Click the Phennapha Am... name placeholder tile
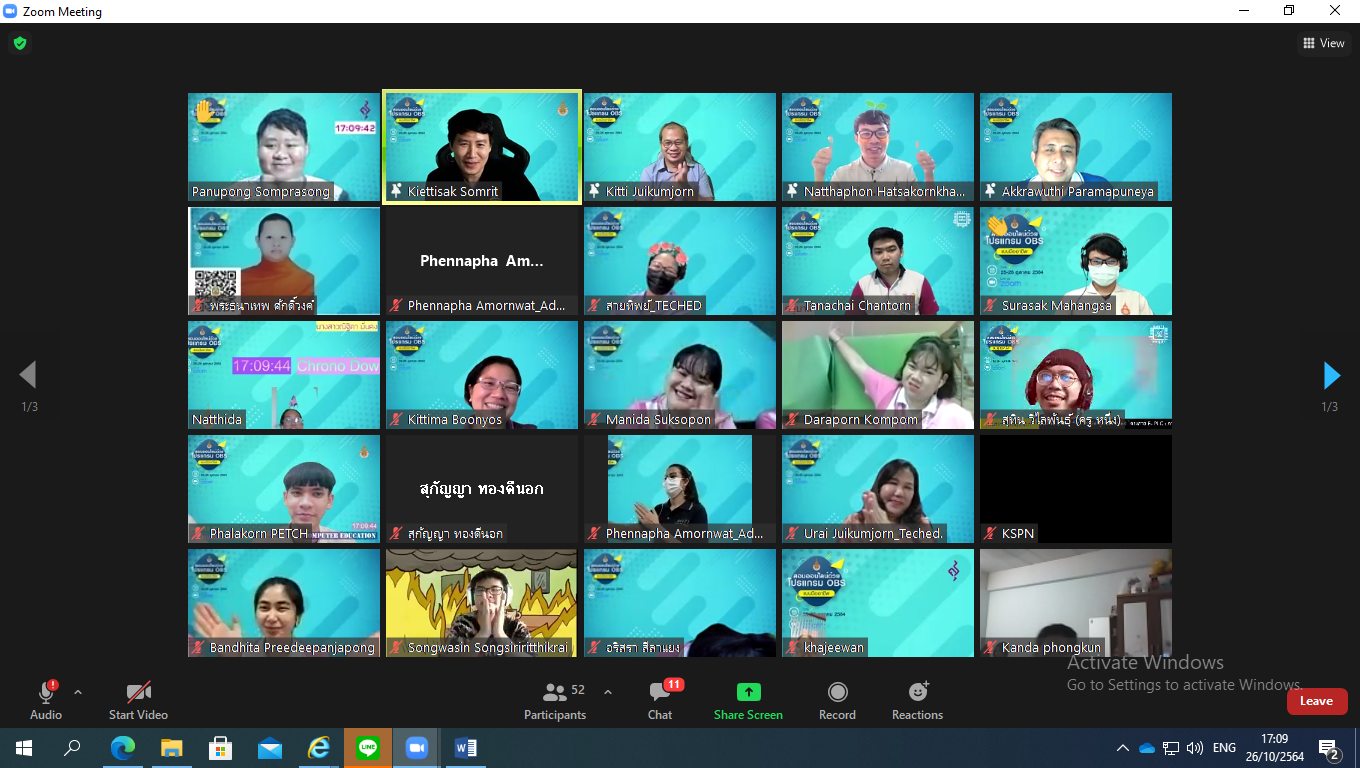This screenshot has width=1360, height=768. pyautogui.click(x=482, y=261)
